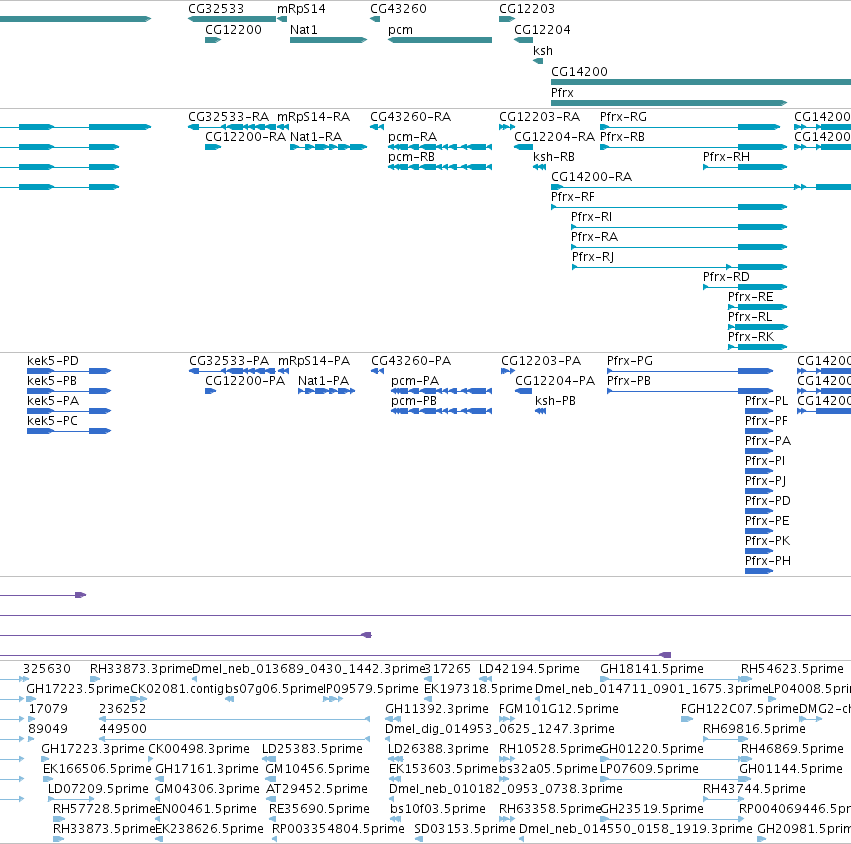Open the CG12200 gene label
Screen dimensions: 851x844
[x=233, y=30]
